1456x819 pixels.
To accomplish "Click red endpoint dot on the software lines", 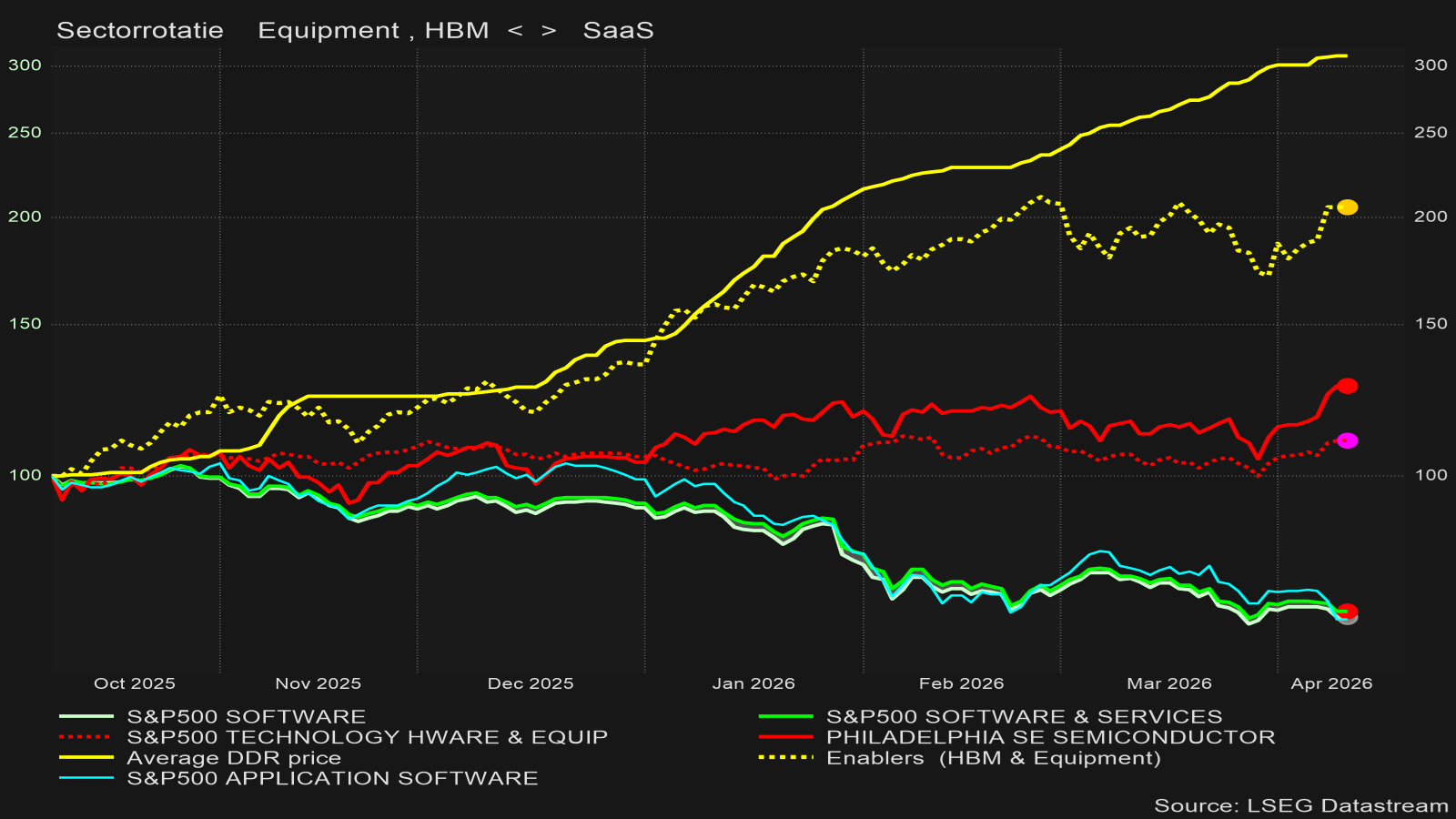I will click(x=1348, y=611).
